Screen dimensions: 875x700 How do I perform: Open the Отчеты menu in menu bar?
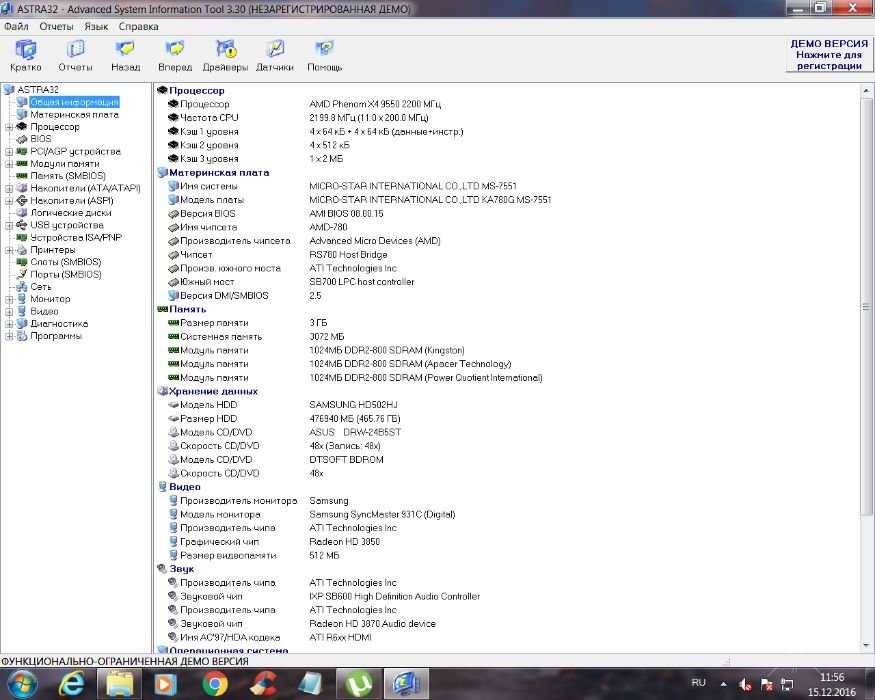[56, 26]
